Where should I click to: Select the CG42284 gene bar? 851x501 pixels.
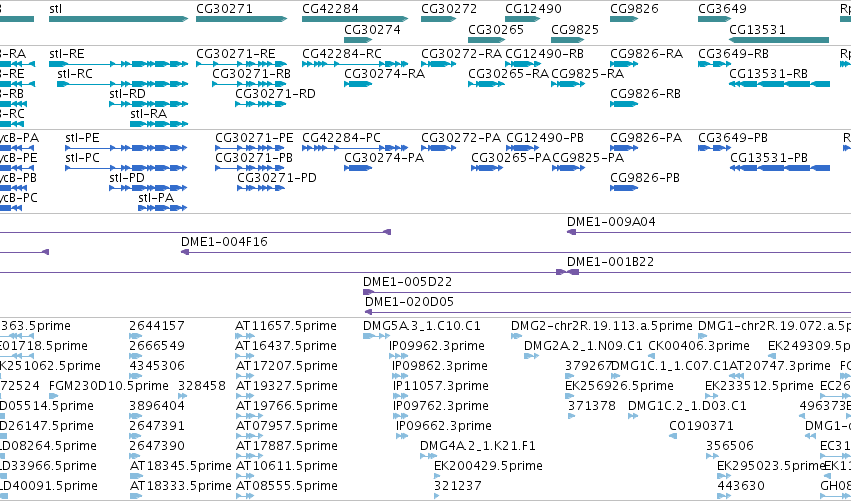(355, 19)
